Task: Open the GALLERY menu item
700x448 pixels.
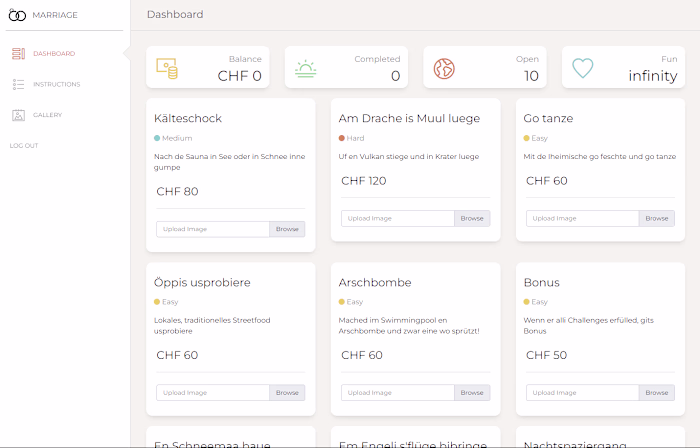Action: 47,115
